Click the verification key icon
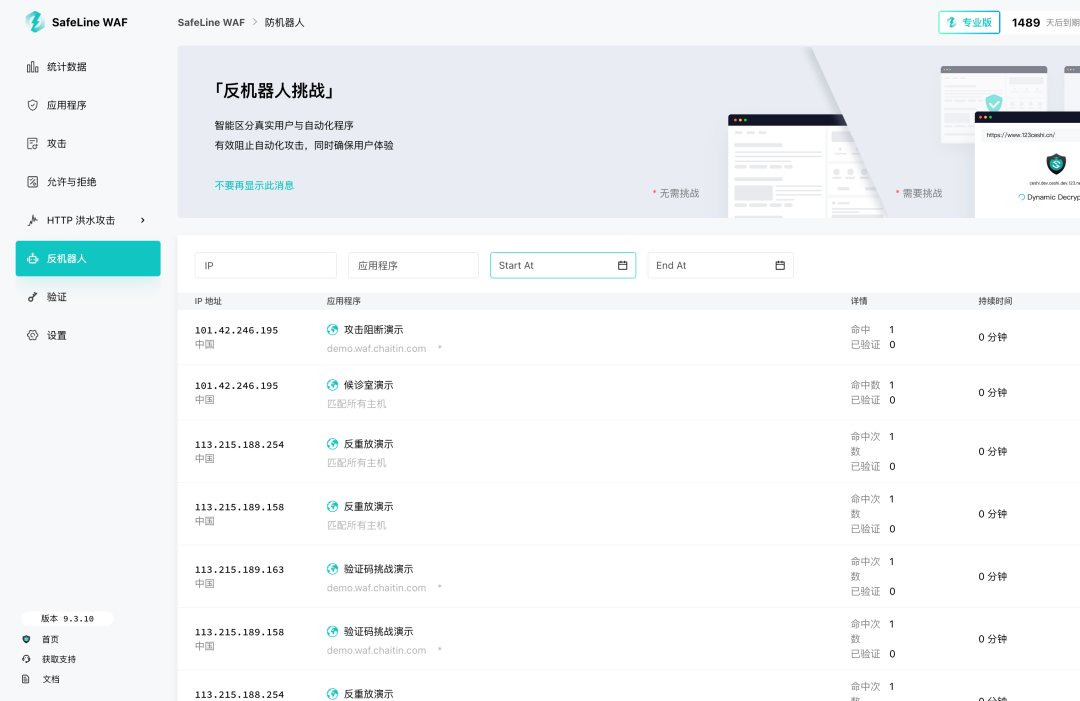 pos(32,297)
